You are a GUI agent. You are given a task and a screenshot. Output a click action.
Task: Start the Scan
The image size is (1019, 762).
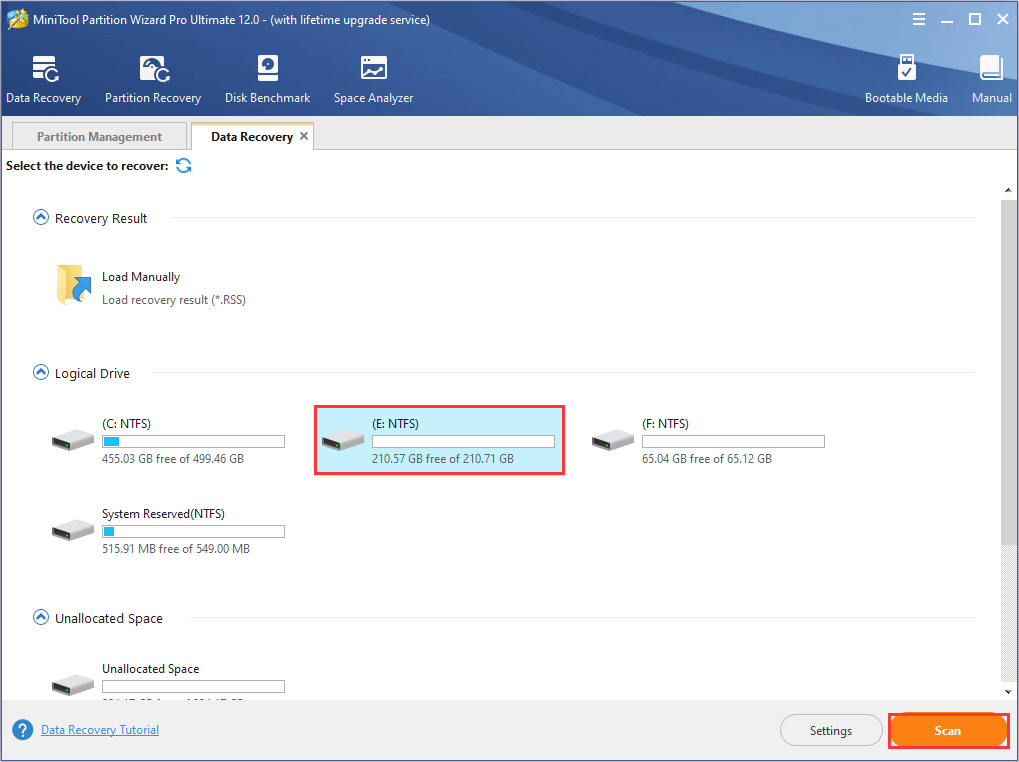(948, 731)
